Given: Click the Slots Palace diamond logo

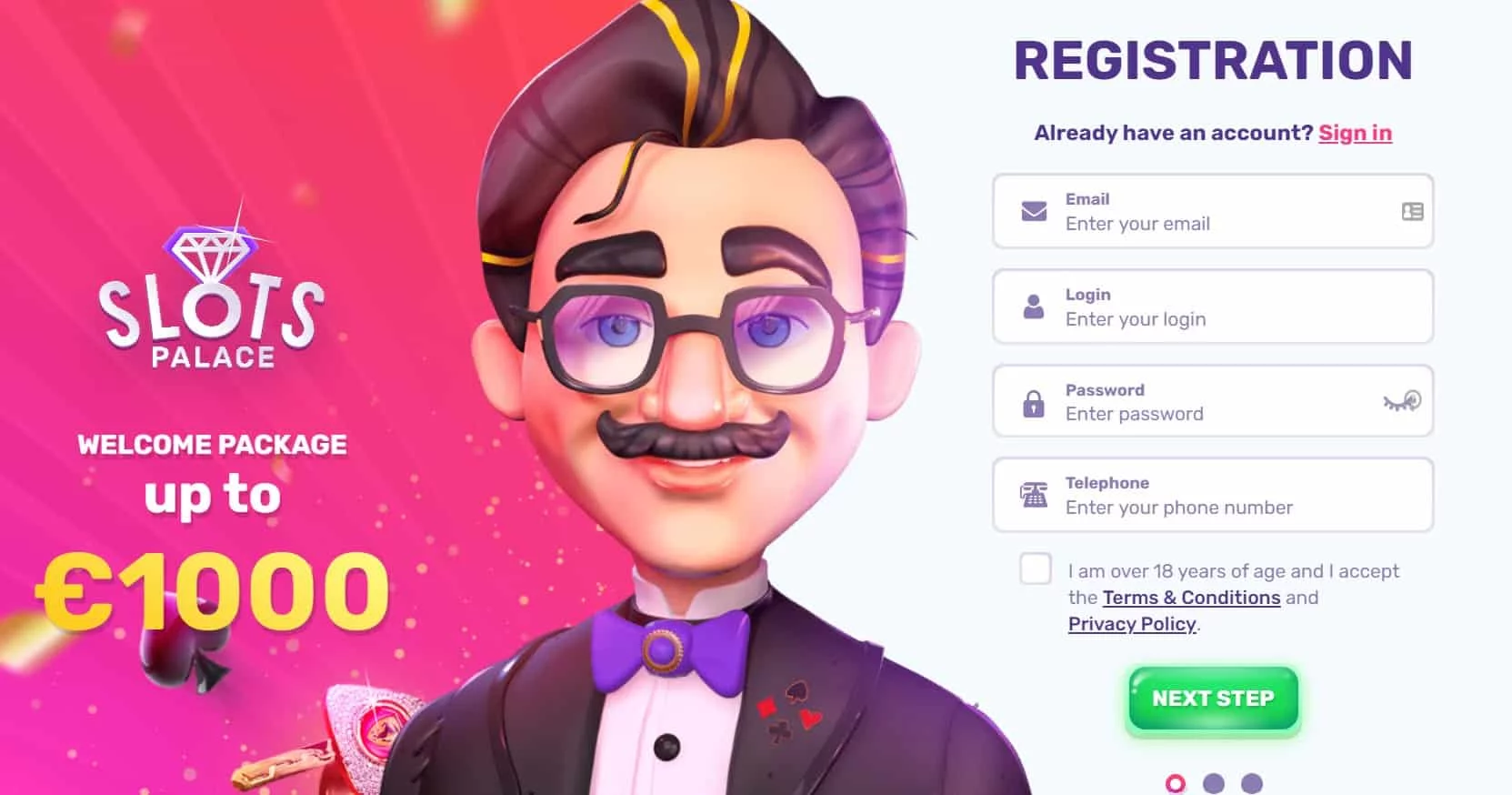Looking at the screenshot, I should 211,289.
